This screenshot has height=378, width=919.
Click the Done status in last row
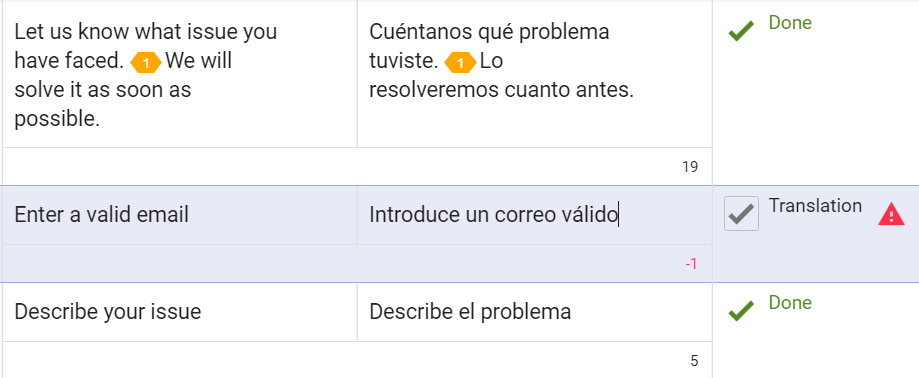(790, 303)
